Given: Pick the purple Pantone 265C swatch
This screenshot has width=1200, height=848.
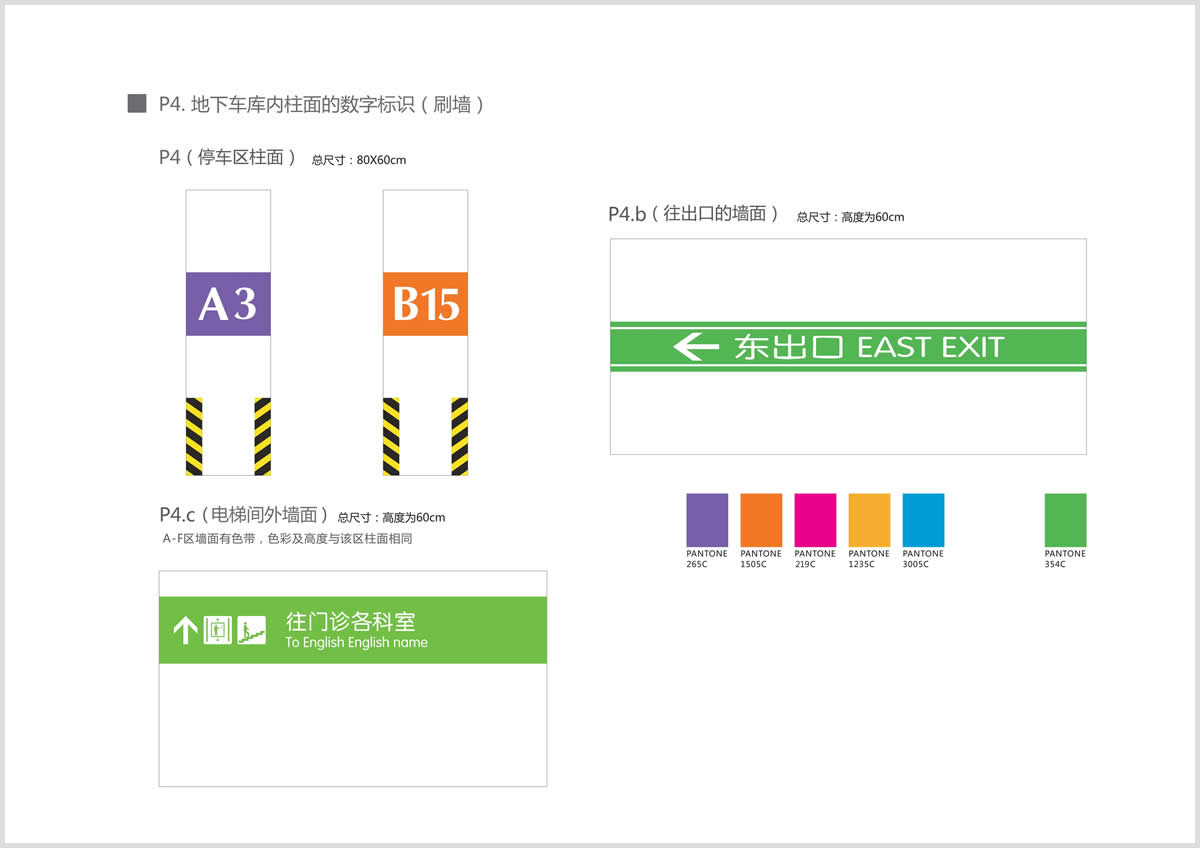Looking at the screenshot, I should (707, 520).
